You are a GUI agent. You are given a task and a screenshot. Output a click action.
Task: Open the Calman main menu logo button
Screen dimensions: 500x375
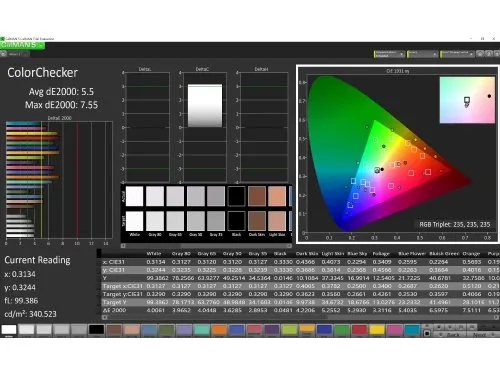tap(22, 45)
